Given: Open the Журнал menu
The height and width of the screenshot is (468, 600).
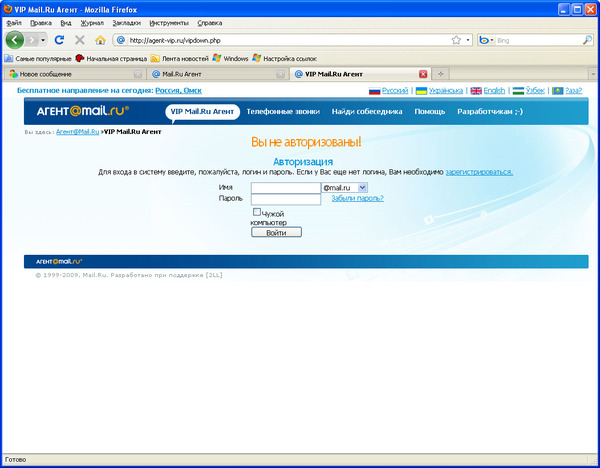Looking at the screenshot, I should (92, 23).
